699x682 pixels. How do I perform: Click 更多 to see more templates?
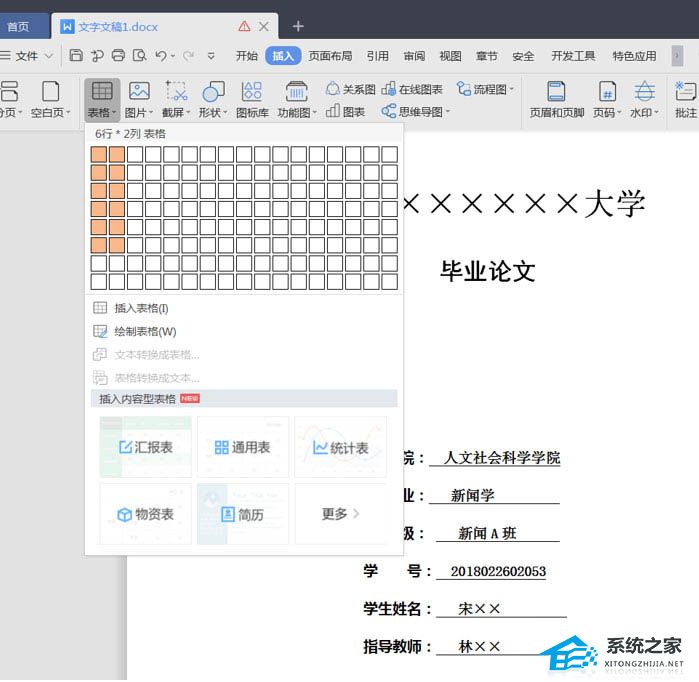pos(340,514)
